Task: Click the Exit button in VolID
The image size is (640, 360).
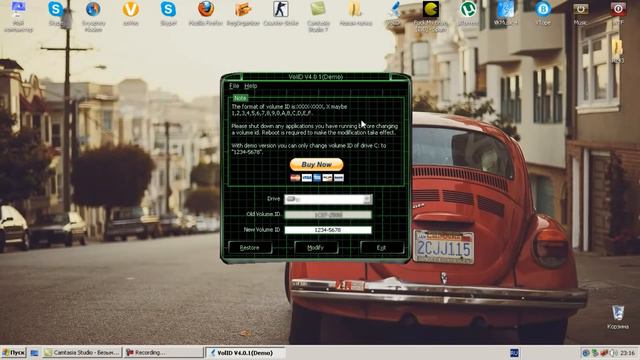Action: (382, 248)
